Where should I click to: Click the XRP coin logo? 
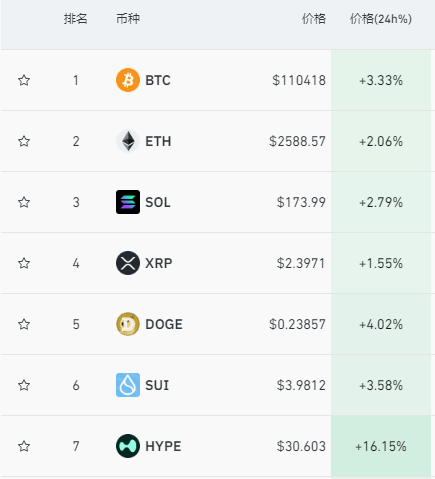click(128, 263)
